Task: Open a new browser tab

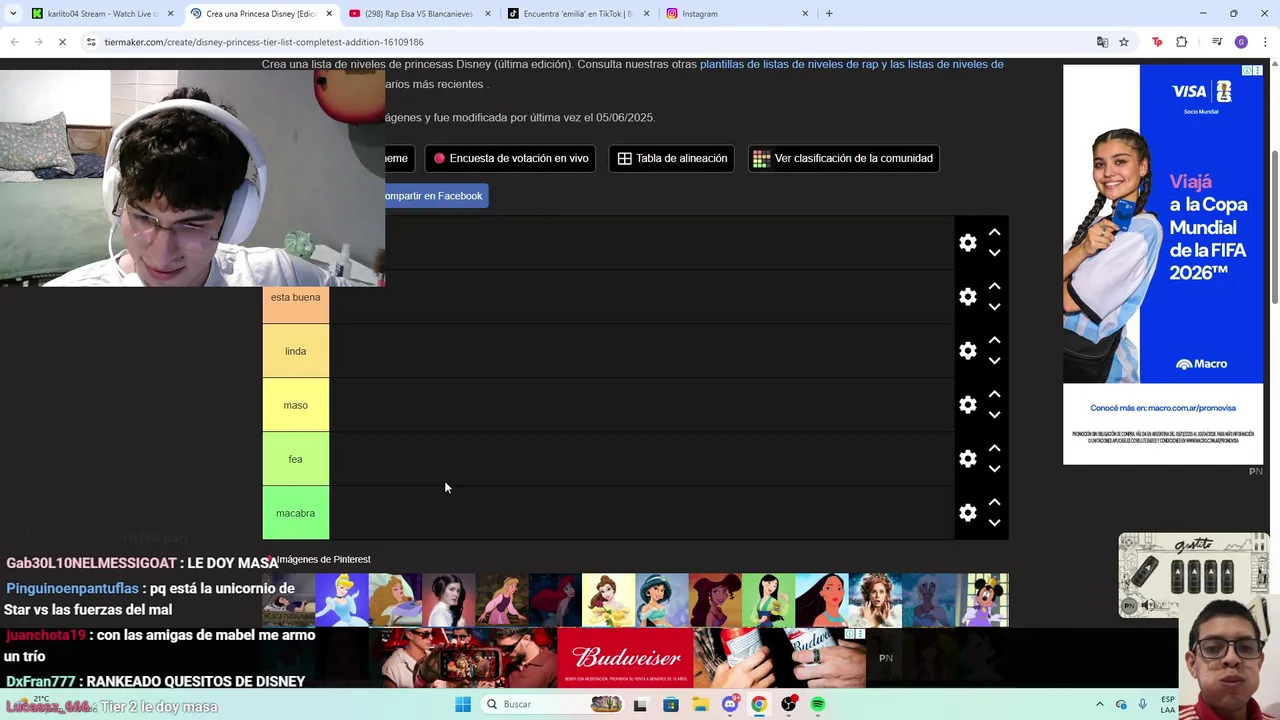Action: click(x=829, y=14)
